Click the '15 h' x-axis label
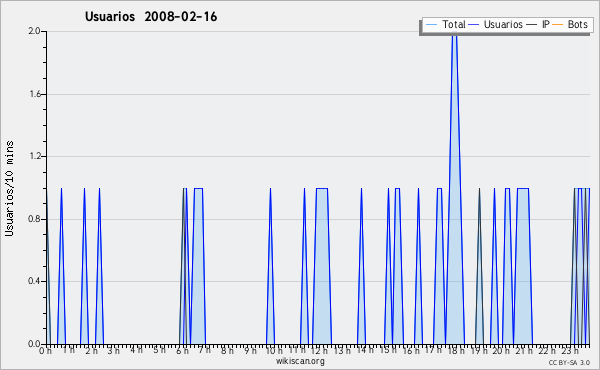 pos(388,350)
